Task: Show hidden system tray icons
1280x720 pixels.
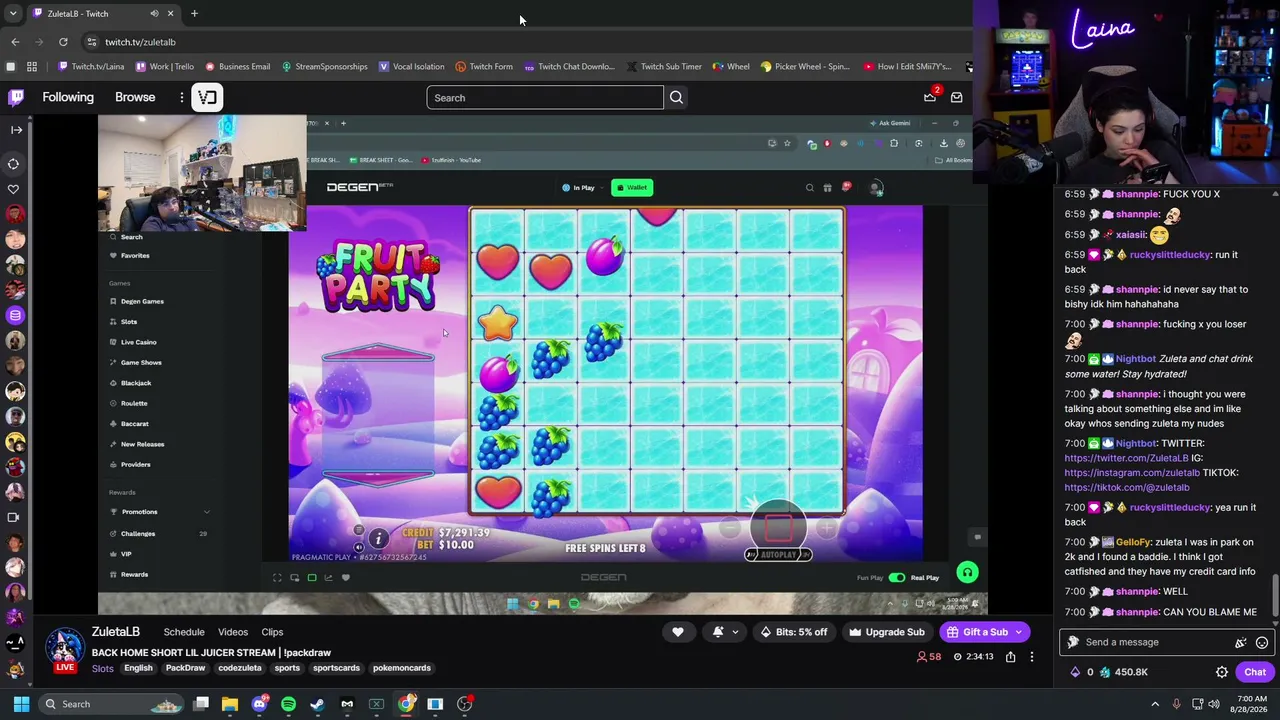Action: 1155,704
